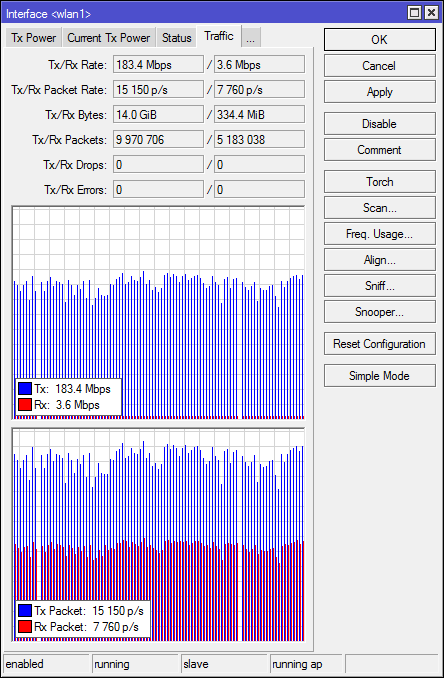Click the Tx Errors field
Screen dimensions: 444x678
click(x=158, y=190)
